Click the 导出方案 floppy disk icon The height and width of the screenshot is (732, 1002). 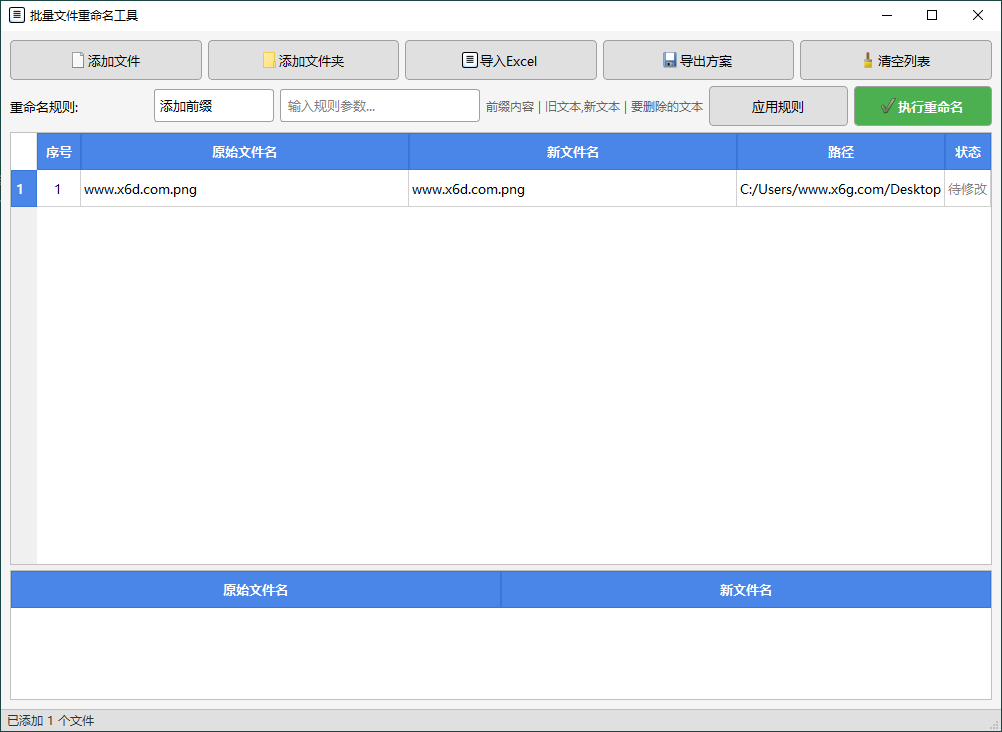click(x=670, y=60)
